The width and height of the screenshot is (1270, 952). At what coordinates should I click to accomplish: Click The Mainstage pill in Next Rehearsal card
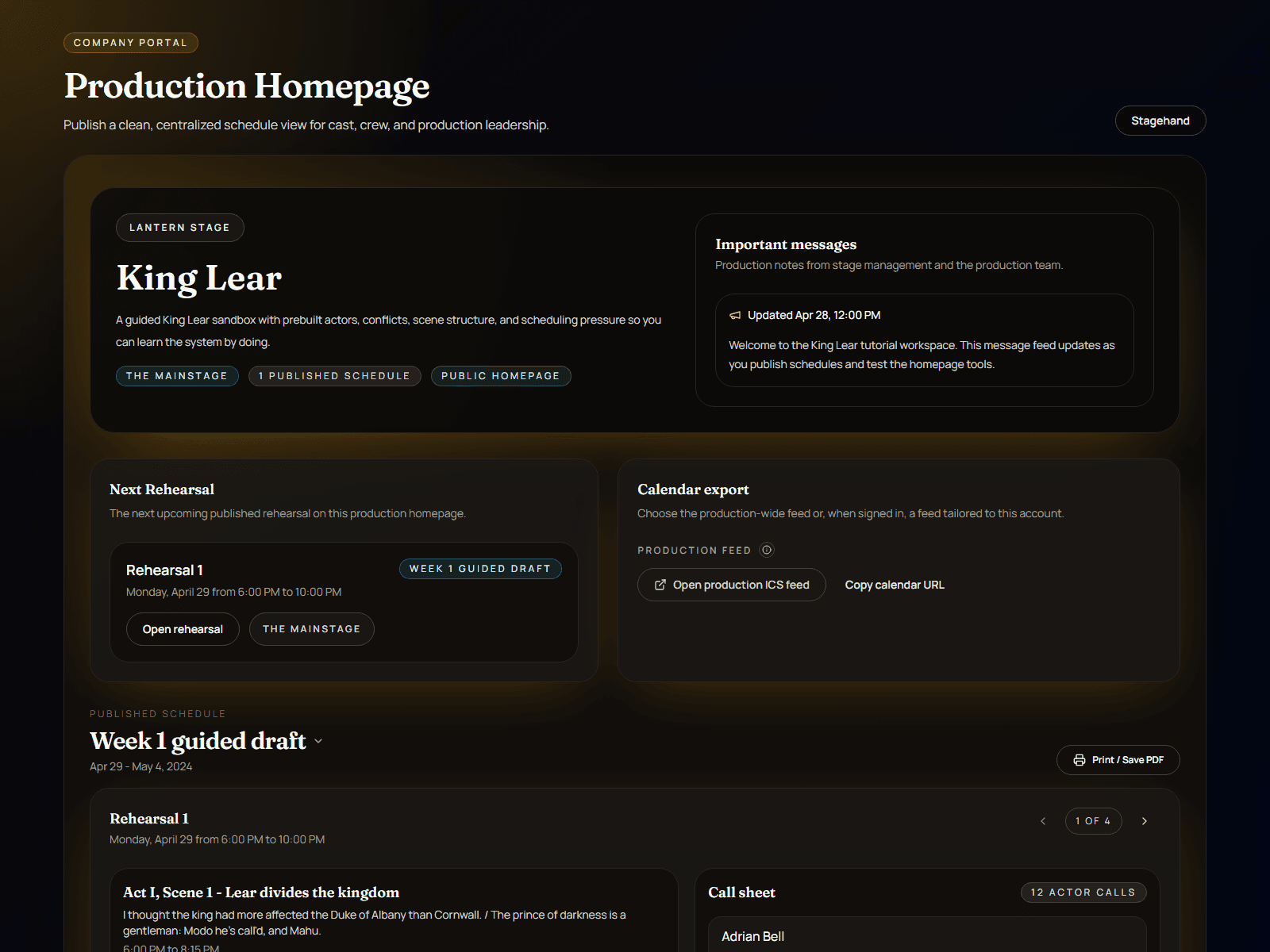[312, 629]
